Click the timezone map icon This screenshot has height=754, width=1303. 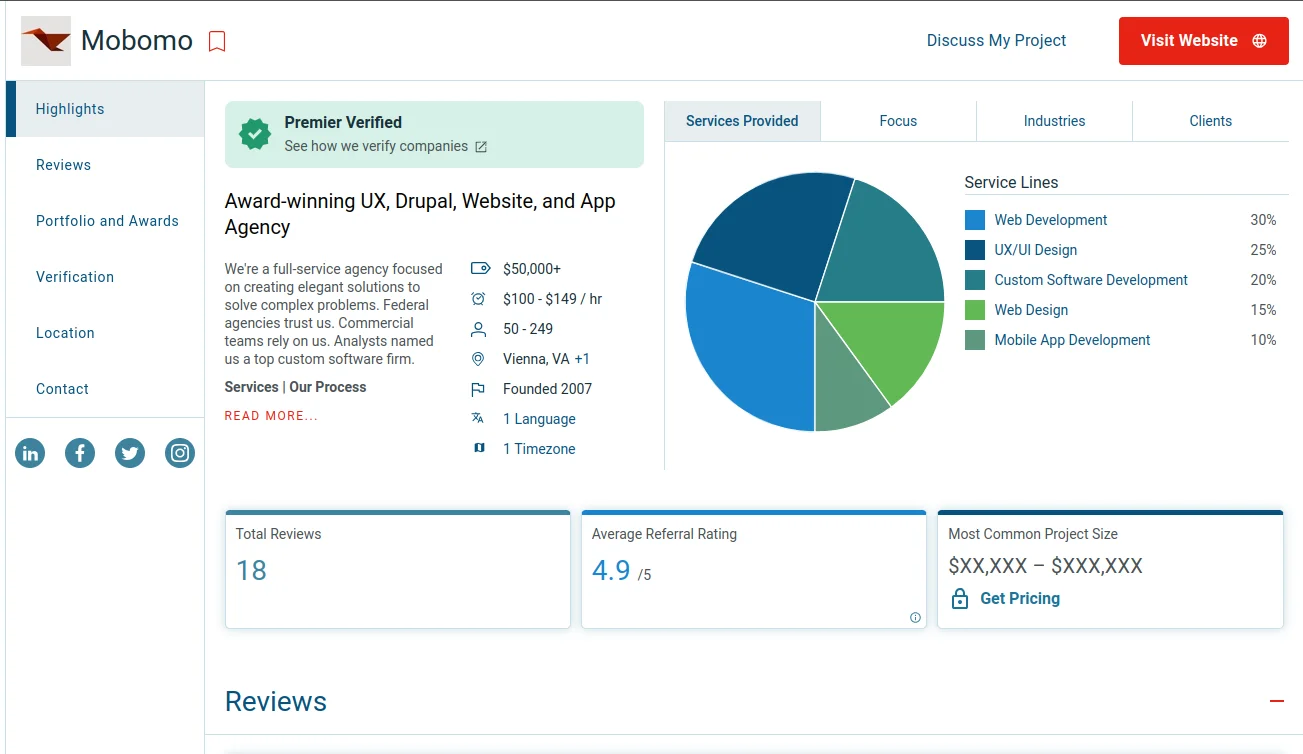(479, 448)
